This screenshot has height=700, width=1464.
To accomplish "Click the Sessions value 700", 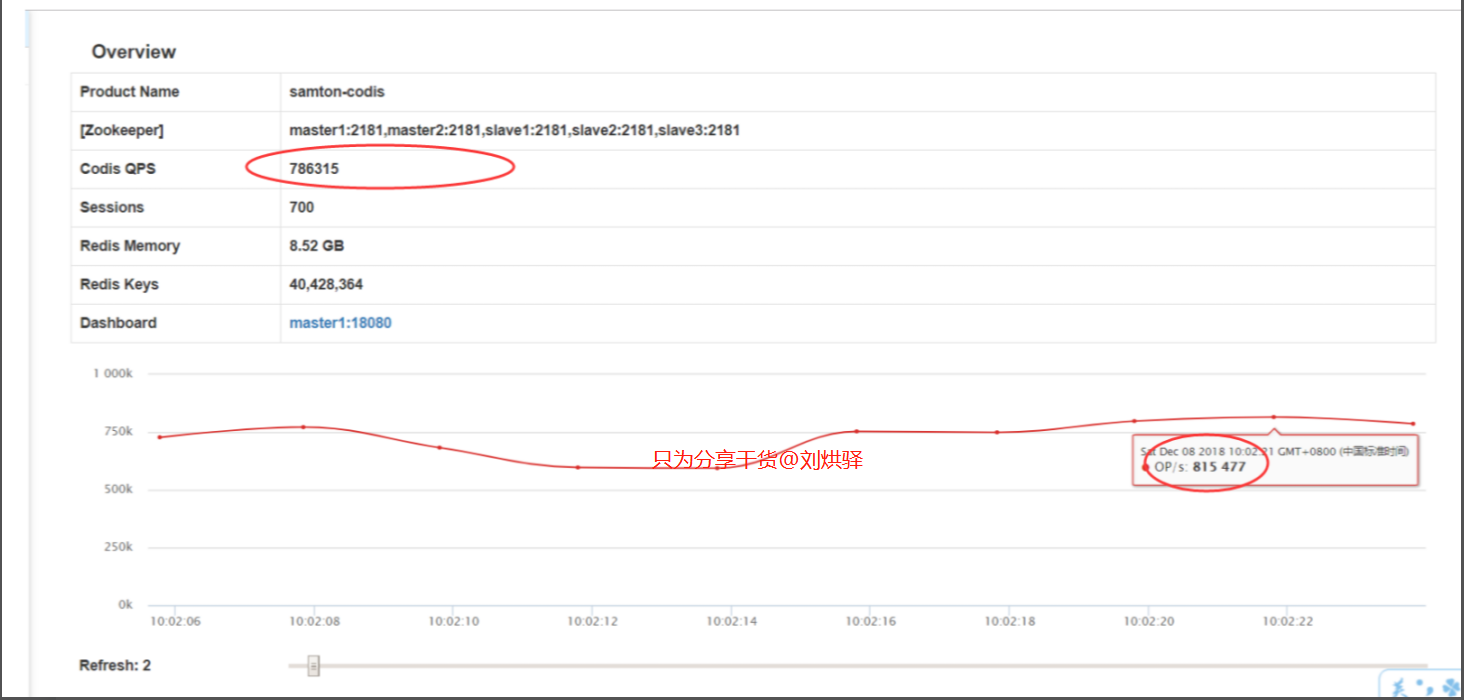I will point(301,208).
